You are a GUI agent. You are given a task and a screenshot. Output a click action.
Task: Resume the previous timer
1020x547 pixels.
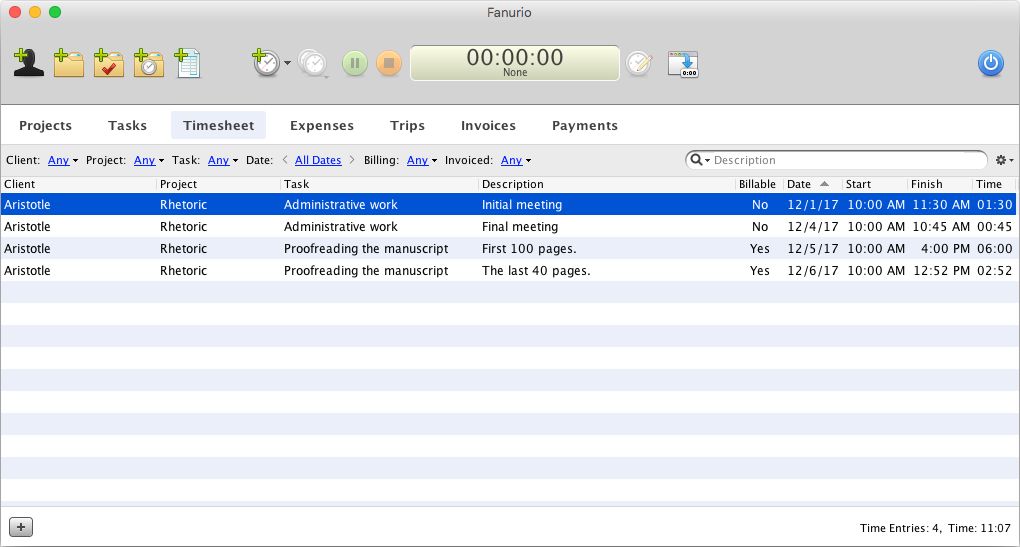pos(314,63)
